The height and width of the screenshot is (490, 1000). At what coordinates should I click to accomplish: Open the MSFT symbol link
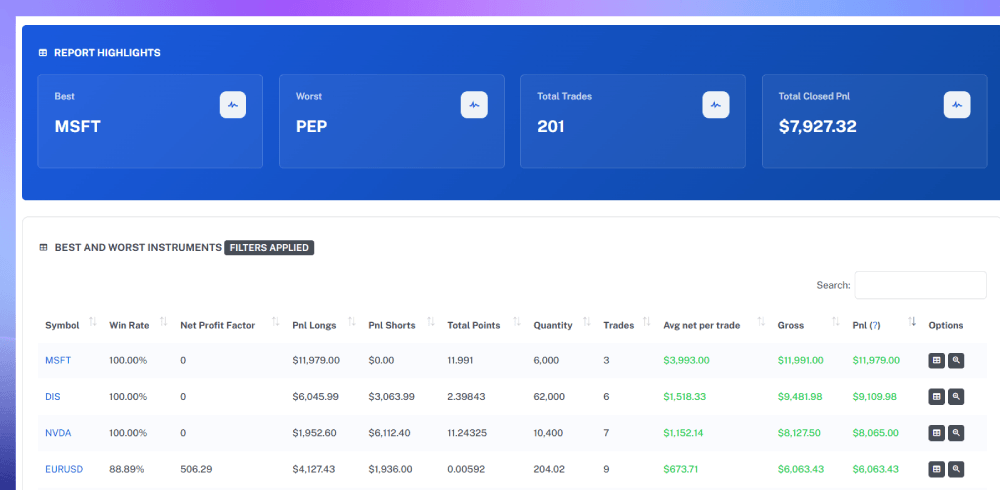58,360
